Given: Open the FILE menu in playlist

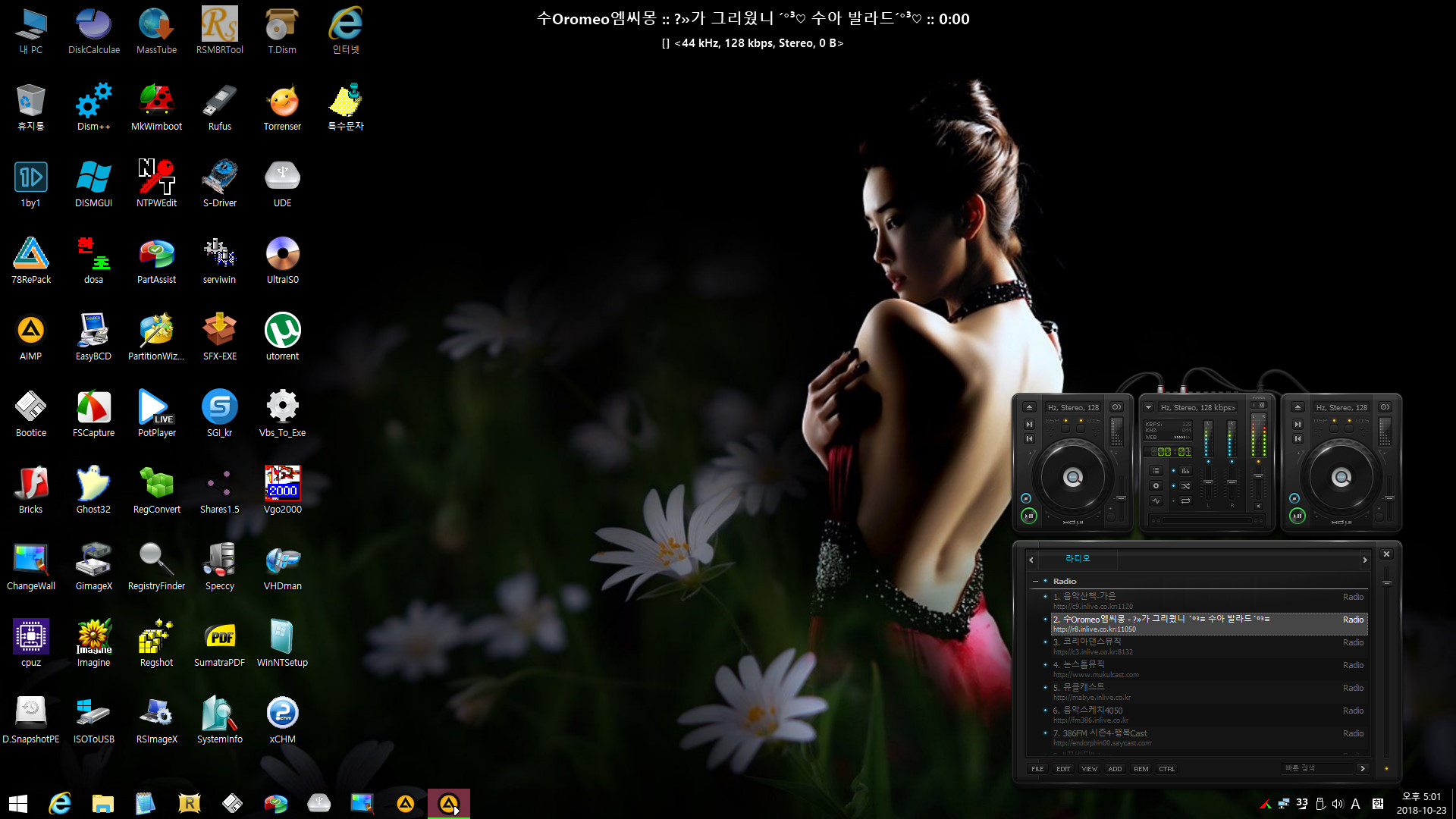Looking at the screenshot, I should [1037, 769].
